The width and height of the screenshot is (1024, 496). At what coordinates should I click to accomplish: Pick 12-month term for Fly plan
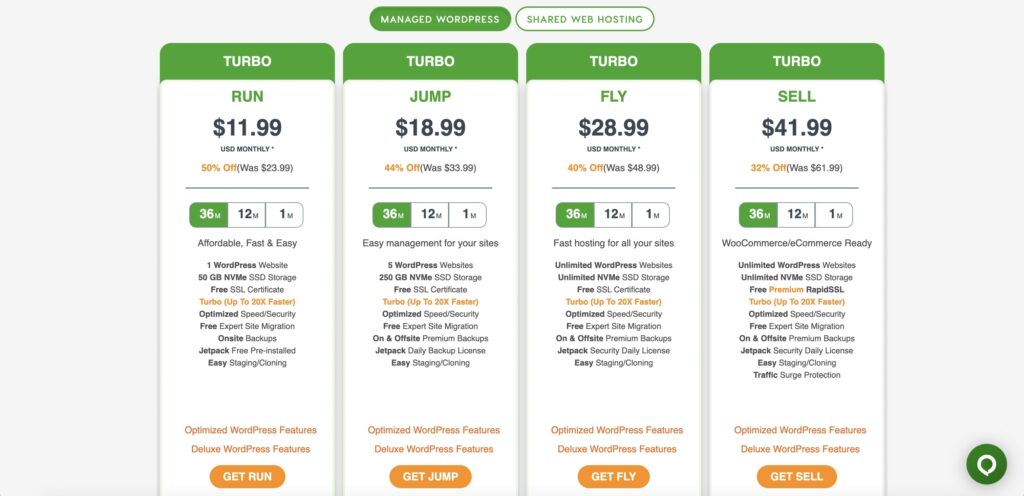tap(613, 215)
